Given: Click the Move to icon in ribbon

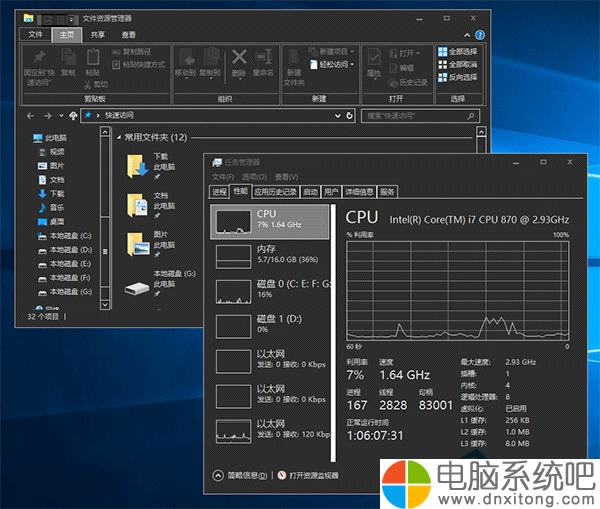Looking at the screenshot, I should pyautogui.click(x=186, y=57).
